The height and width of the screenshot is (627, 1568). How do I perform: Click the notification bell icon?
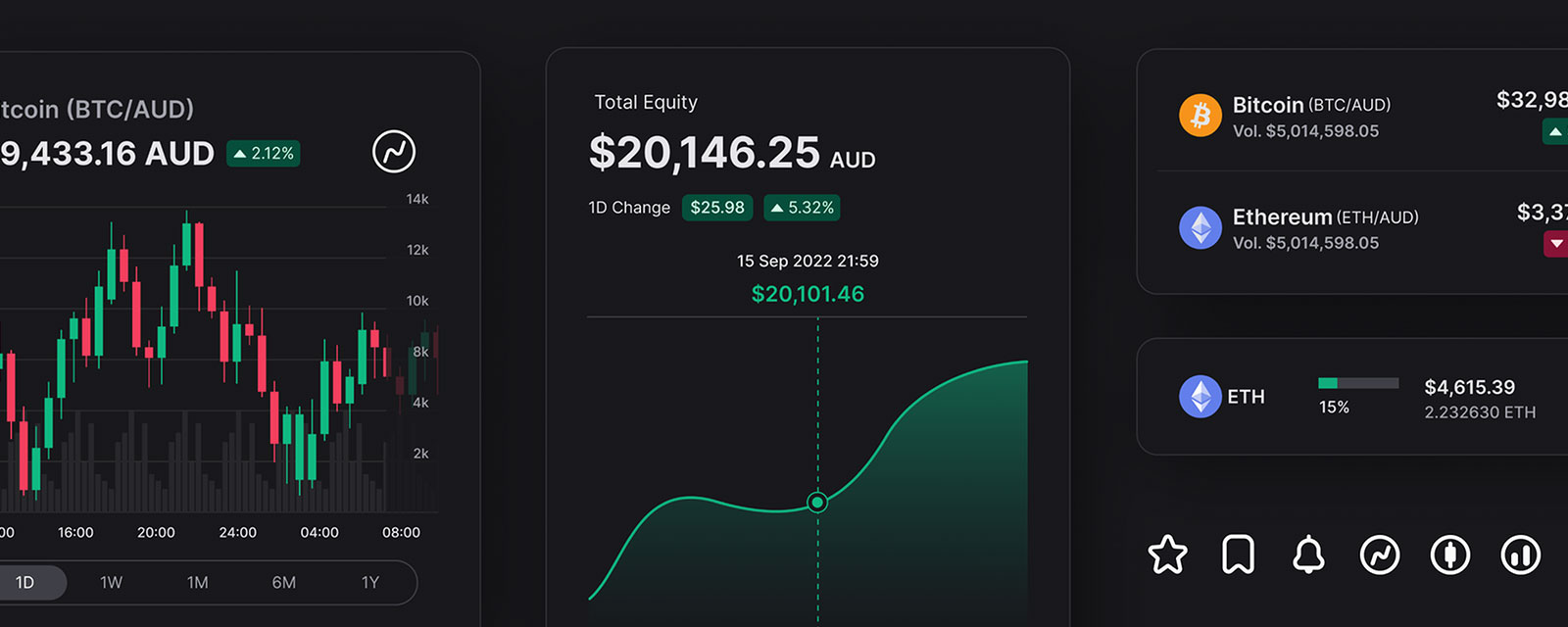pos(1308,555)
